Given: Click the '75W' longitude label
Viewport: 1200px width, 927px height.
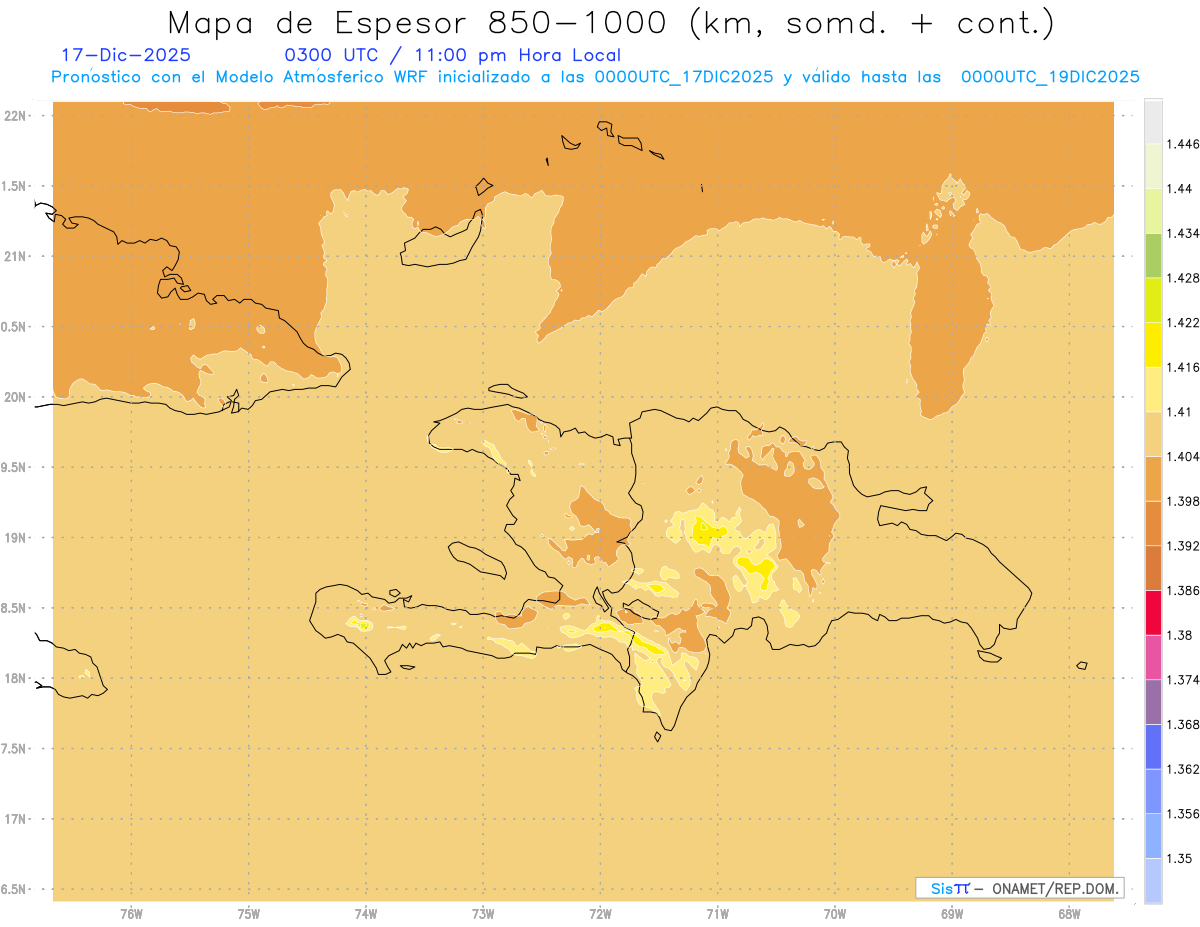Looking at the screenshot, I should click(x=248, y=914).
